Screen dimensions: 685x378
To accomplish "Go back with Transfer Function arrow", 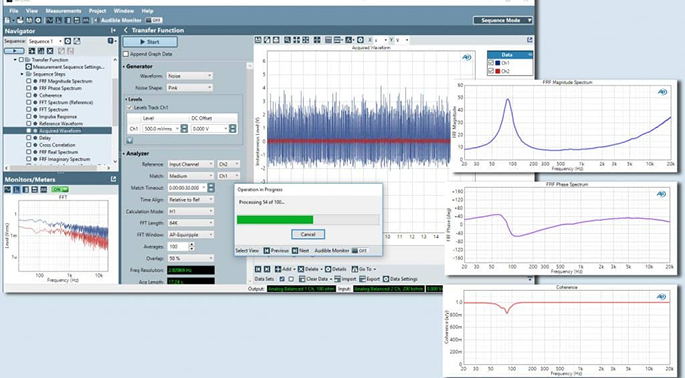I will coord(126,30).
